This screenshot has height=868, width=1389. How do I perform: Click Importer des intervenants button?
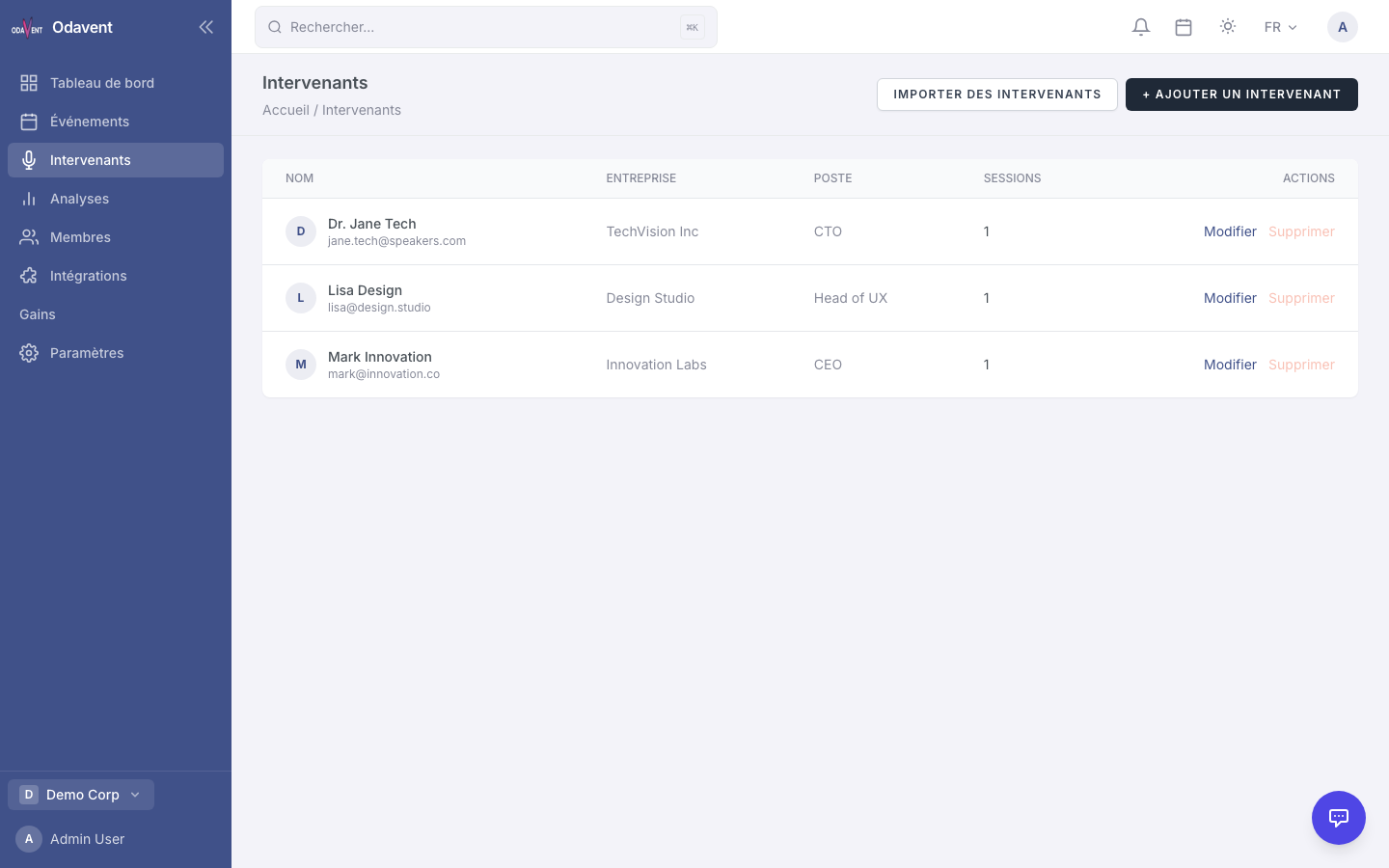(997, 95)
